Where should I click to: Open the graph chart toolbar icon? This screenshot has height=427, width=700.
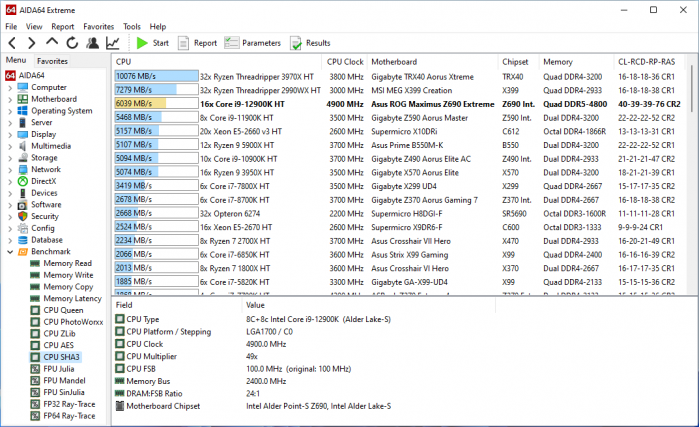(113, 43)
